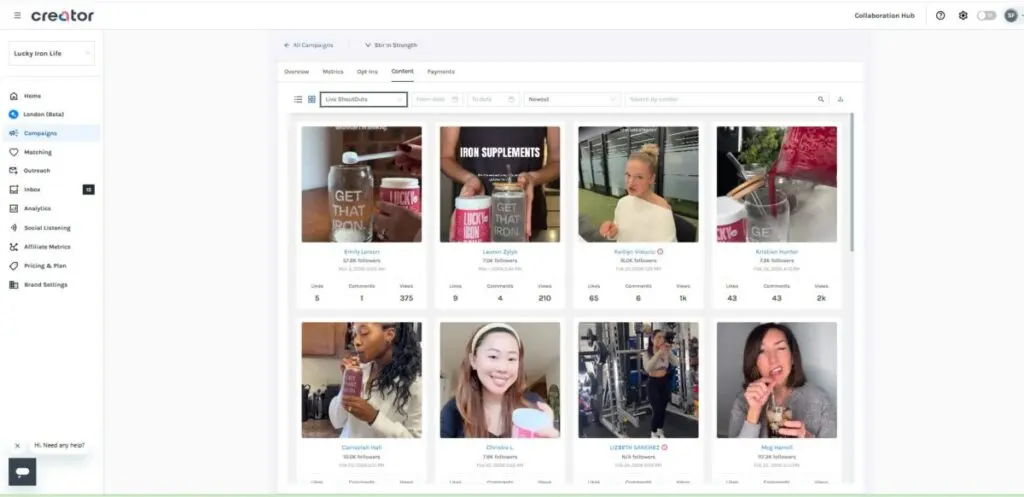Viewport: 1024px width, 497px height.
Task: Expand the Stir in Strength campaign selector
Action: 391,45
